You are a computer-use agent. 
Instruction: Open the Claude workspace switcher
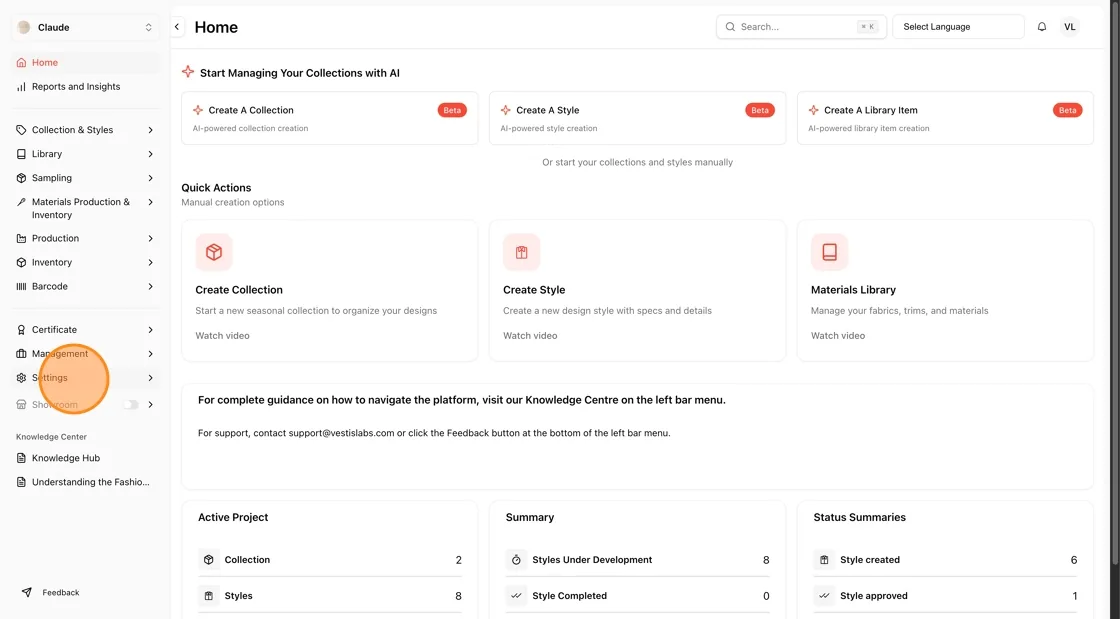tap(85, 27)
